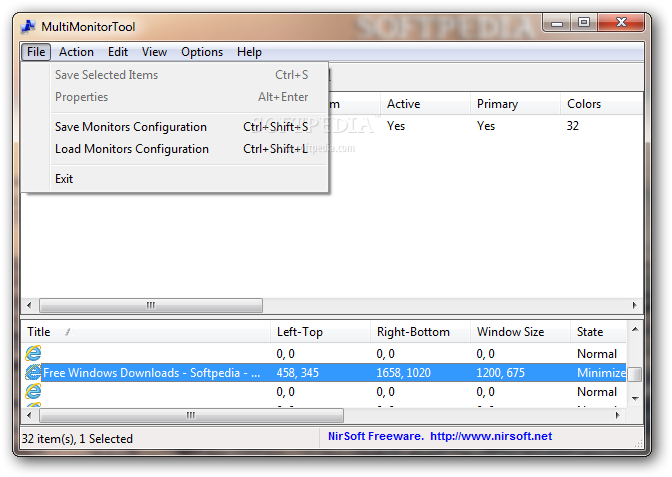Open the File menu
This screenshot has width=672, height=477.
click(36, 52)
